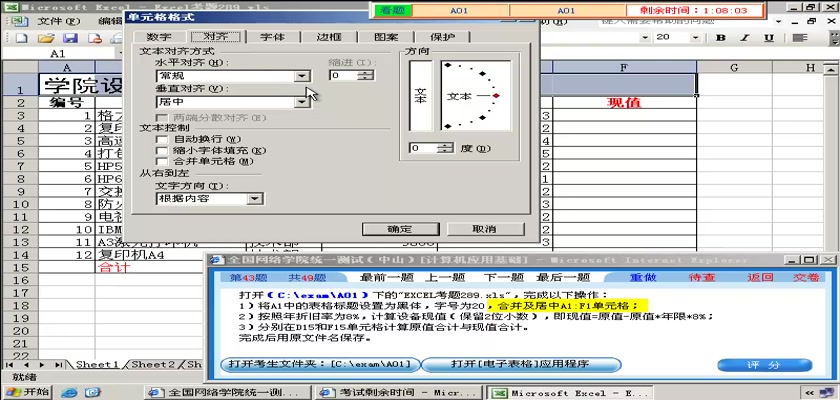Image resolution: width=840 pixels, height=400 pixels.
Task: Click the green 看题 button
Action: coord(392,10)
